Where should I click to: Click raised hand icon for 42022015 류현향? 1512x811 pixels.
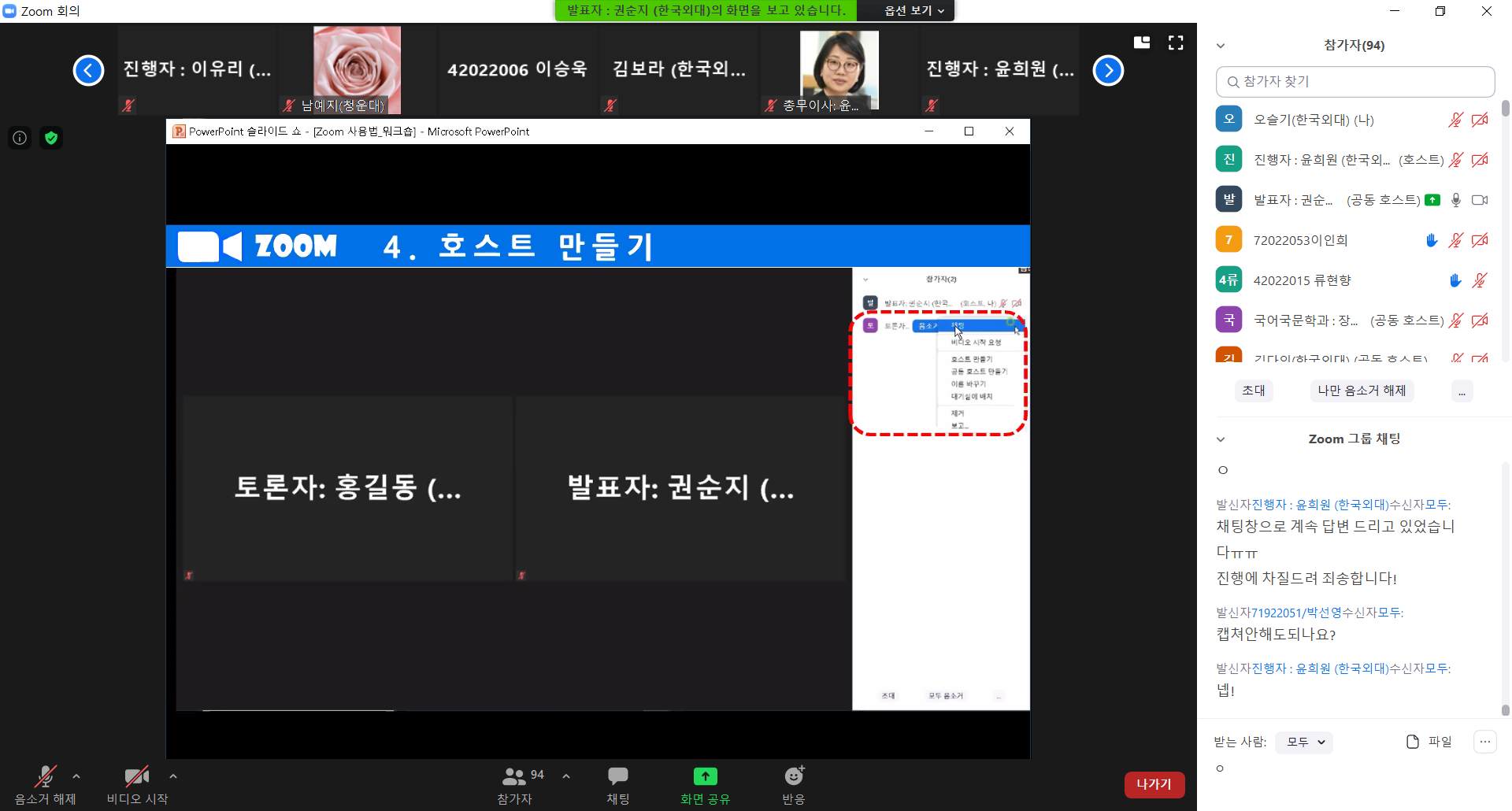(x=1455, y=280)
